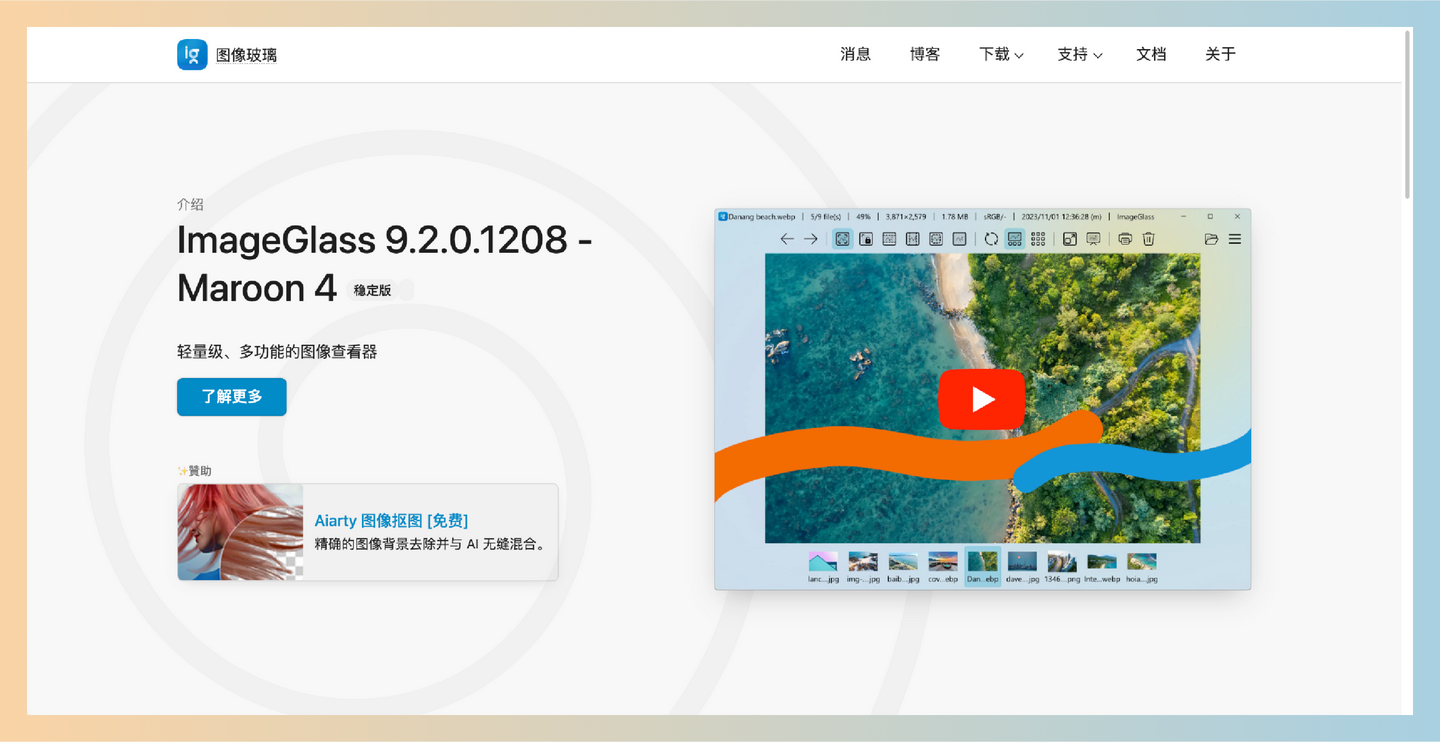Screen dimensions: 1440x742
Task: Select the Lock zoom tool
Action: coord(865,239)
